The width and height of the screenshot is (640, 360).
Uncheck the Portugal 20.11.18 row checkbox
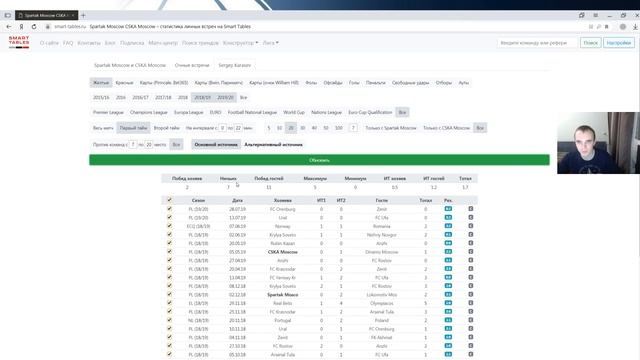169,320
